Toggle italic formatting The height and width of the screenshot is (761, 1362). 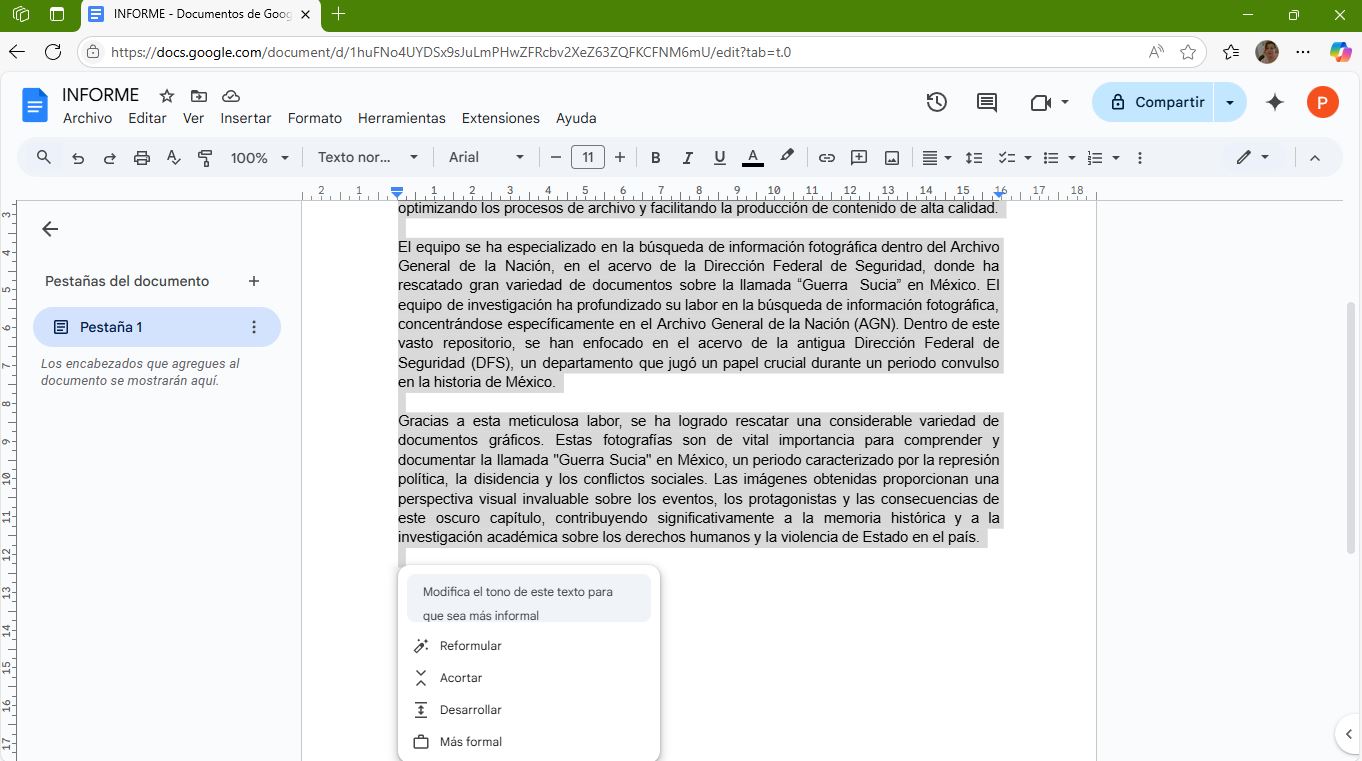pos(687,158)
